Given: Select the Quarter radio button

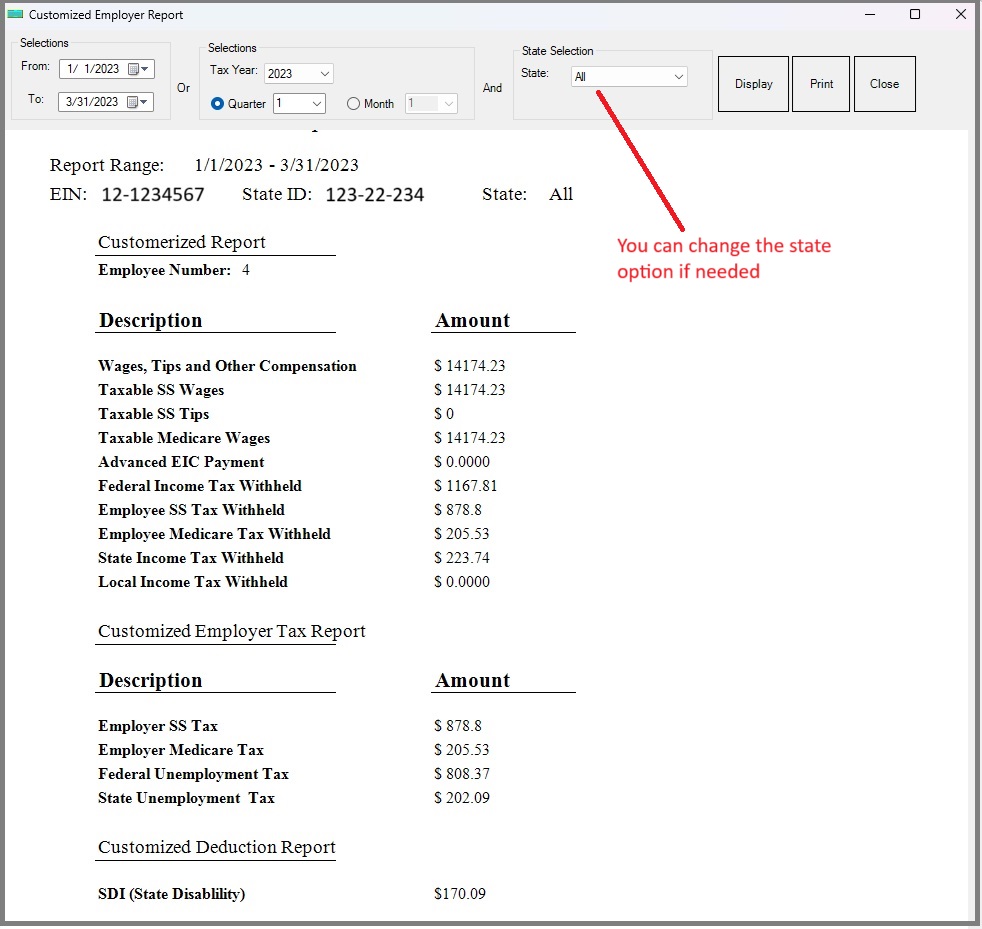Looking at the screenshot, I should pos(217,104).
